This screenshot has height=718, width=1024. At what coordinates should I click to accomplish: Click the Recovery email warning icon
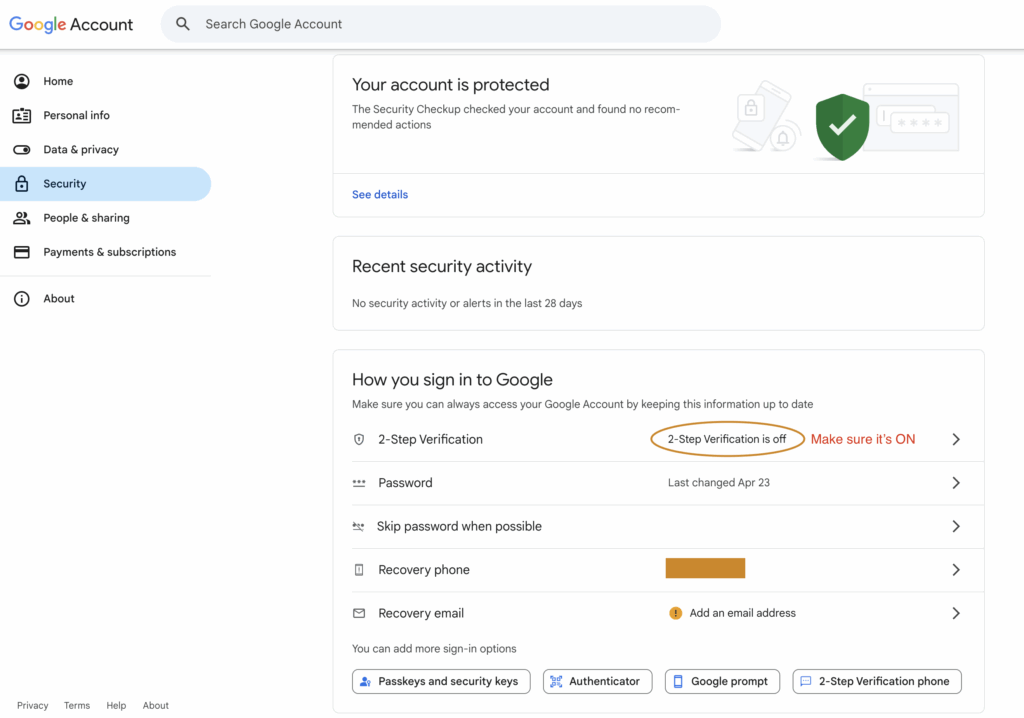click(675, 613)
